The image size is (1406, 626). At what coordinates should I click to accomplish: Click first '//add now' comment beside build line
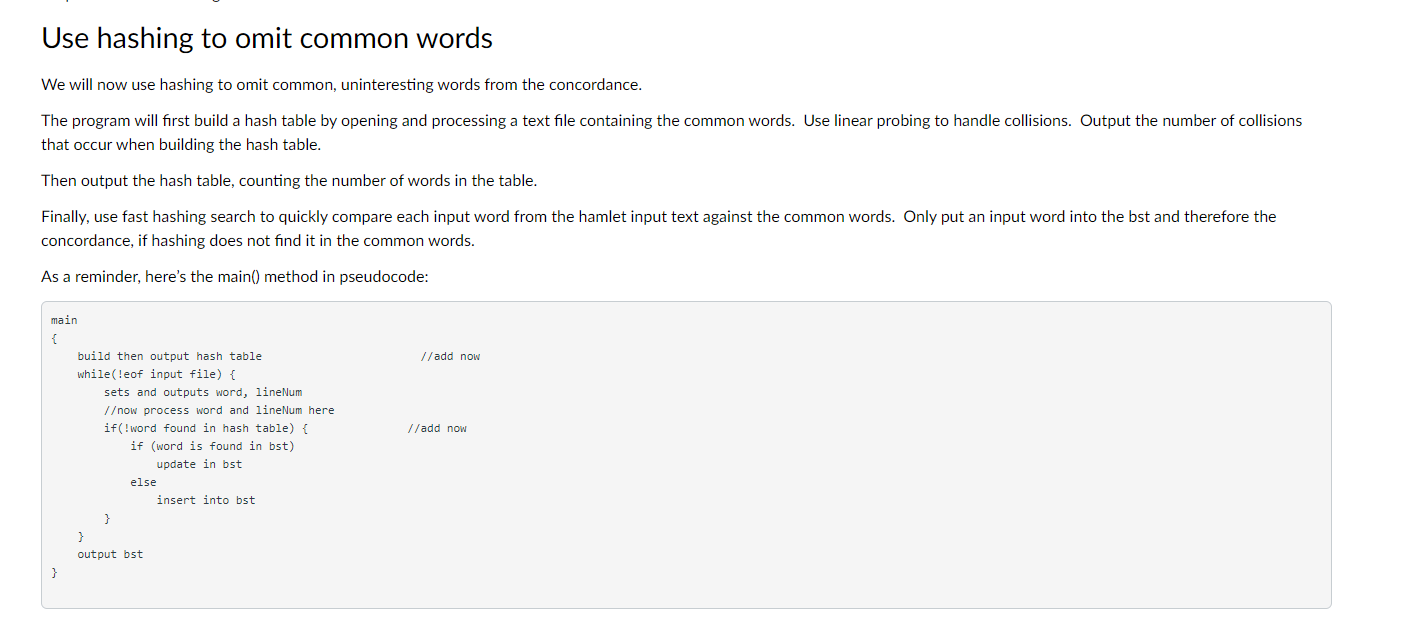(451, 356)
